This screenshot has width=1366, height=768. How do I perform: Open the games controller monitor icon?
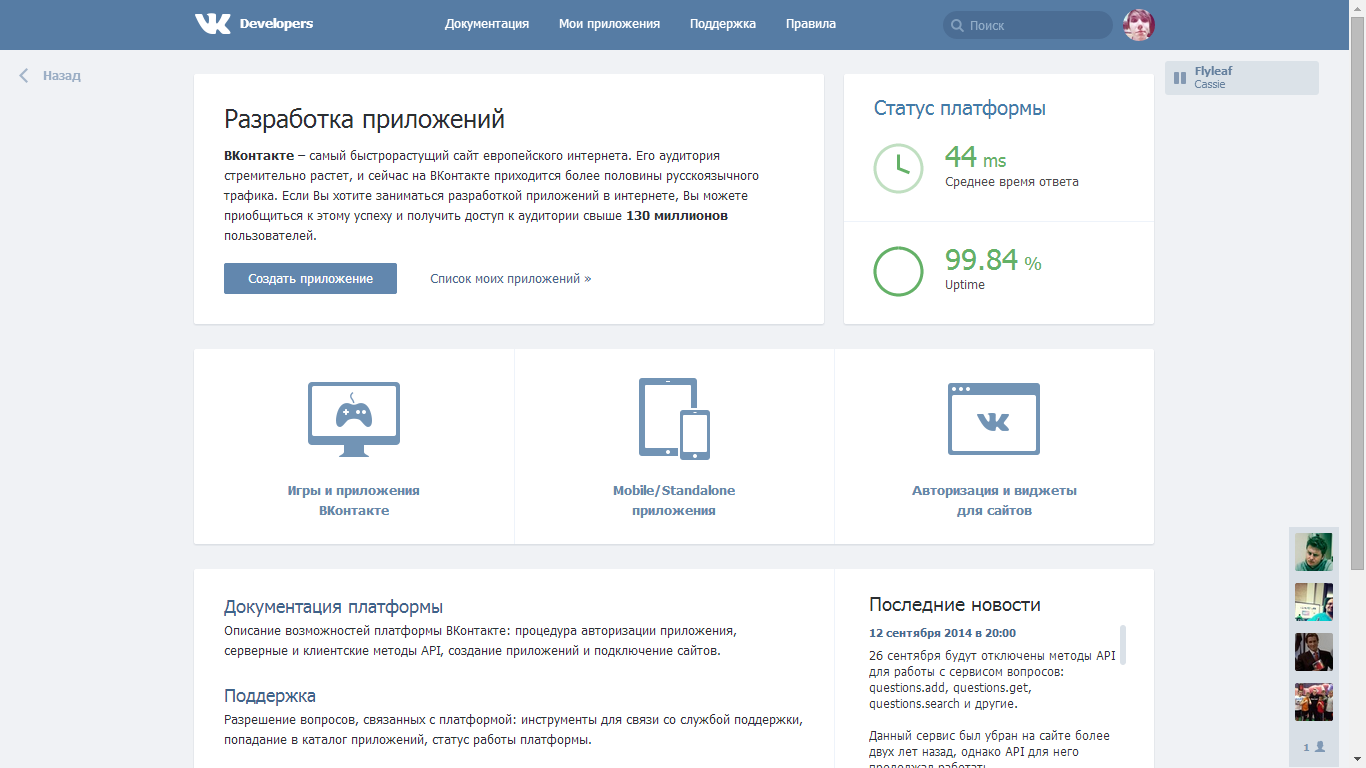click(x=354, y=419)
